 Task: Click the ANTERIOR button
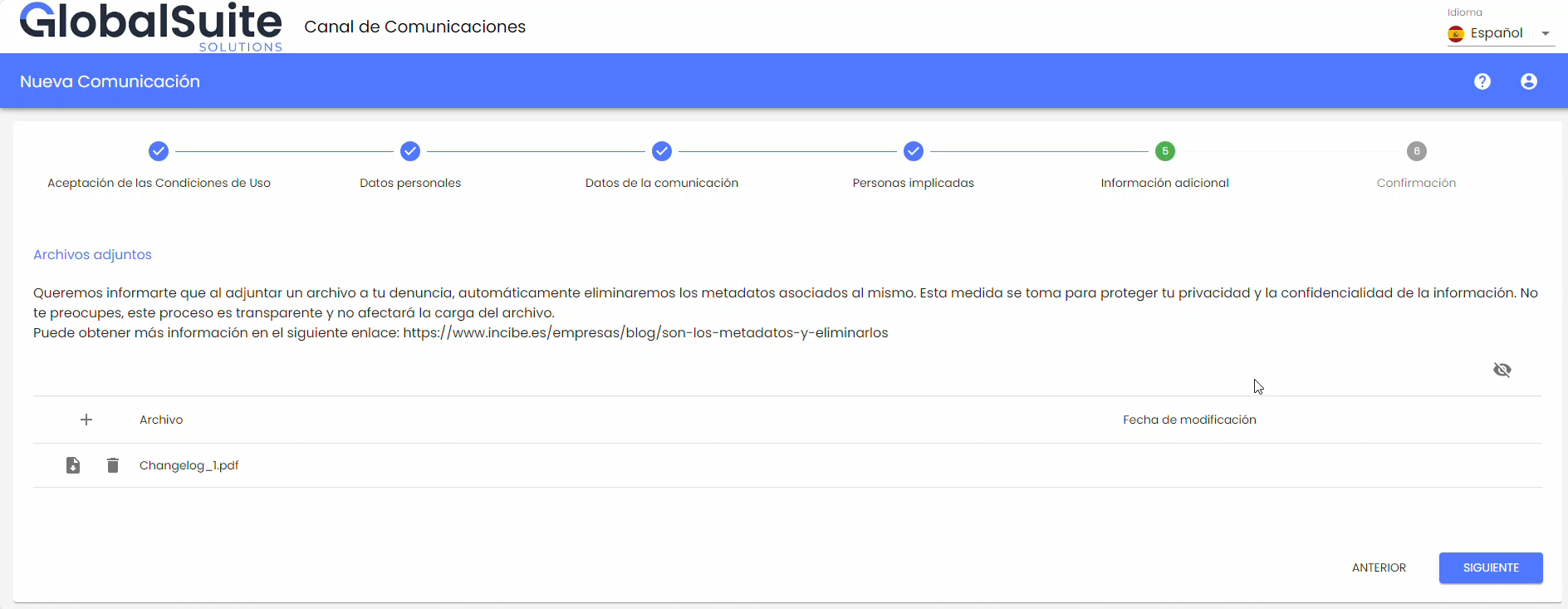[x=1379, y=567]
